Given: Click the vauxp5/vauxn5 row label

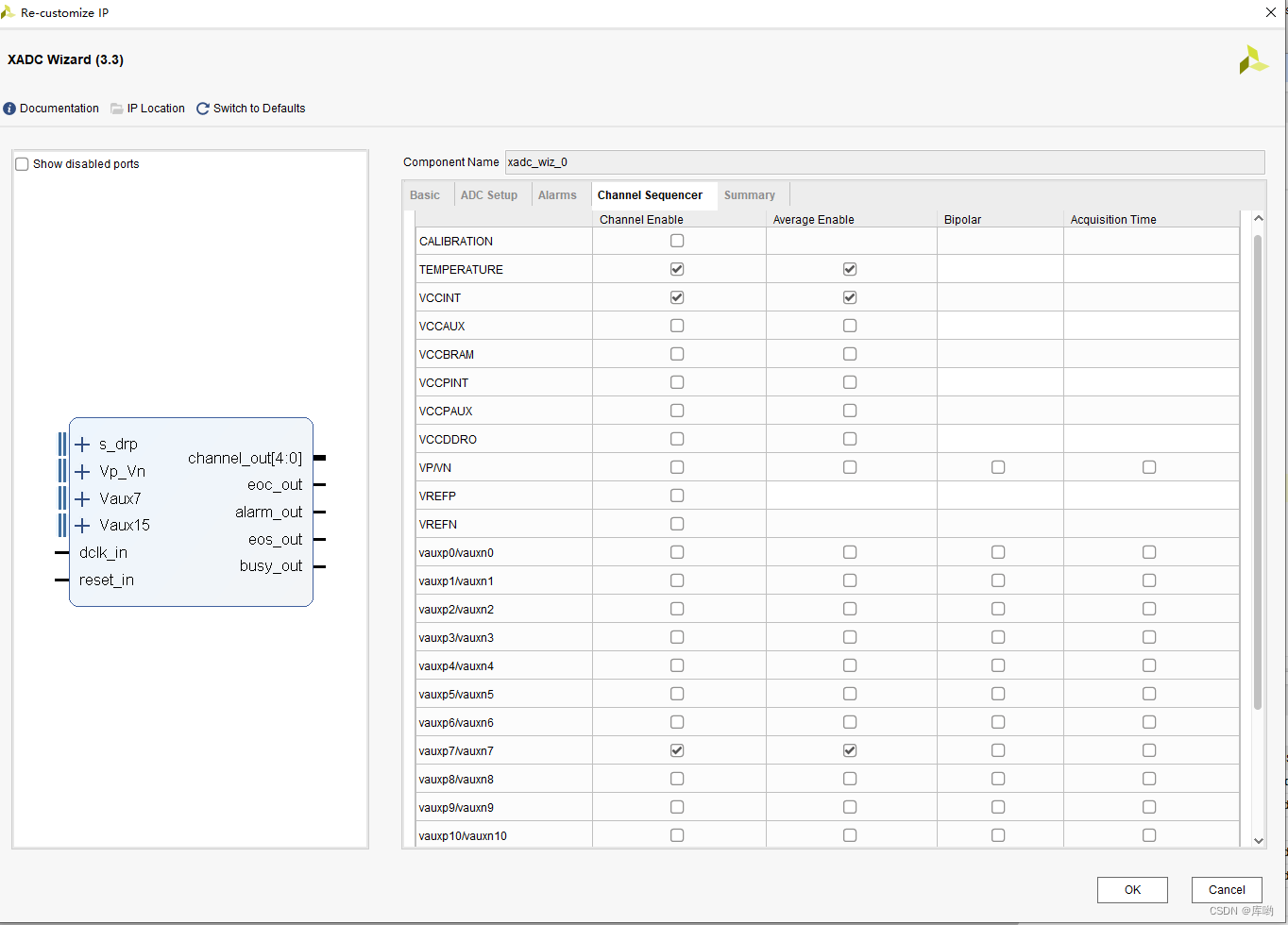Looking at the screenshot, I should (456, 695).
